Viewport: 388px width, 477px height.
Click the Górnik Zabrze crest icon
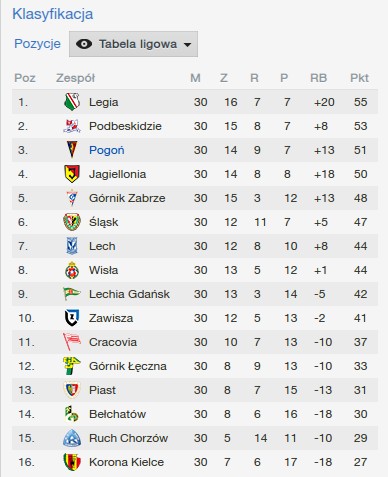(72, 198)
